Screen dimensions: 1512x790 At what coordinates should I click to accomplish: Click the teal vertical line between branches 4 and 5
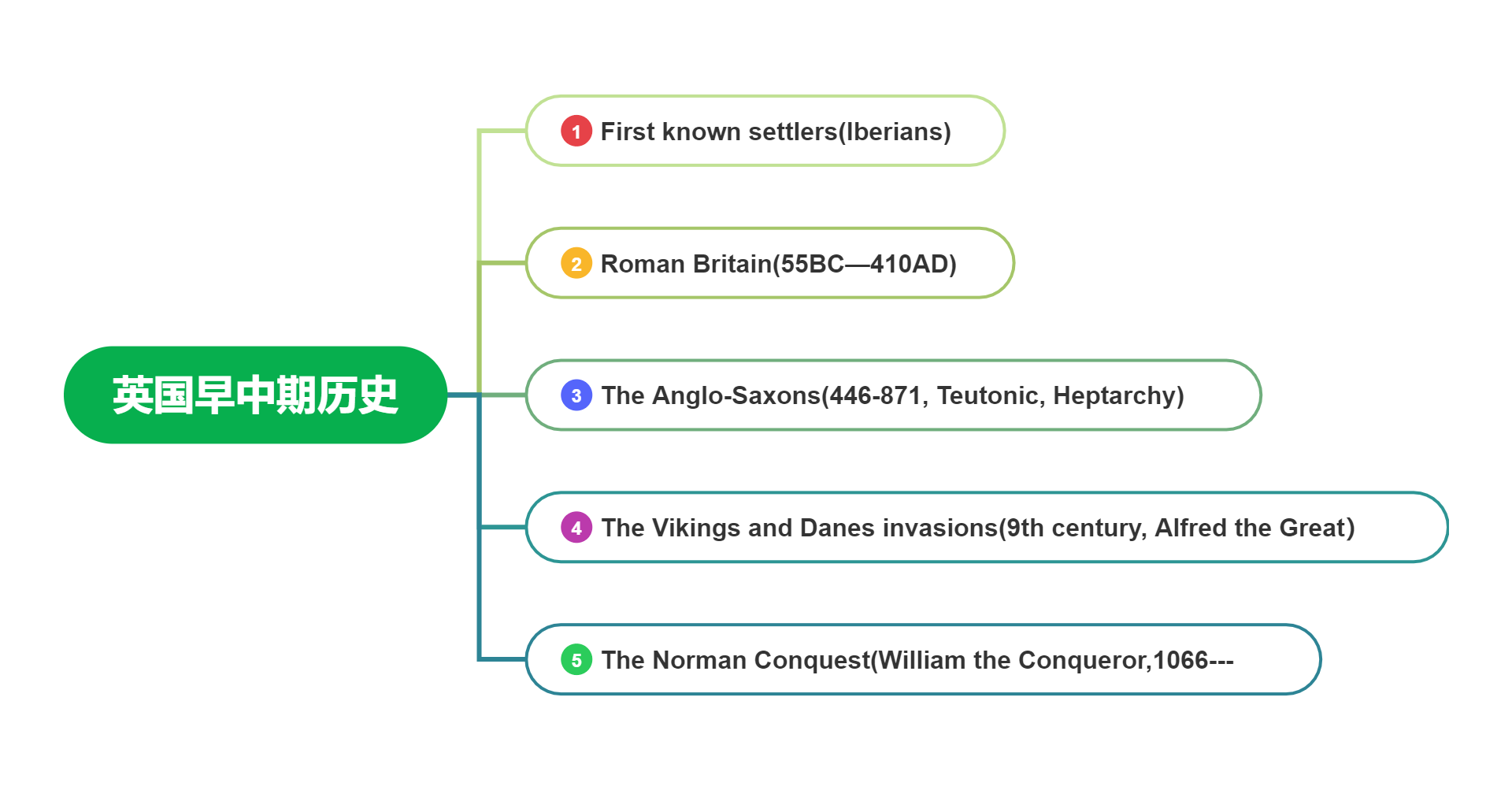479,593
